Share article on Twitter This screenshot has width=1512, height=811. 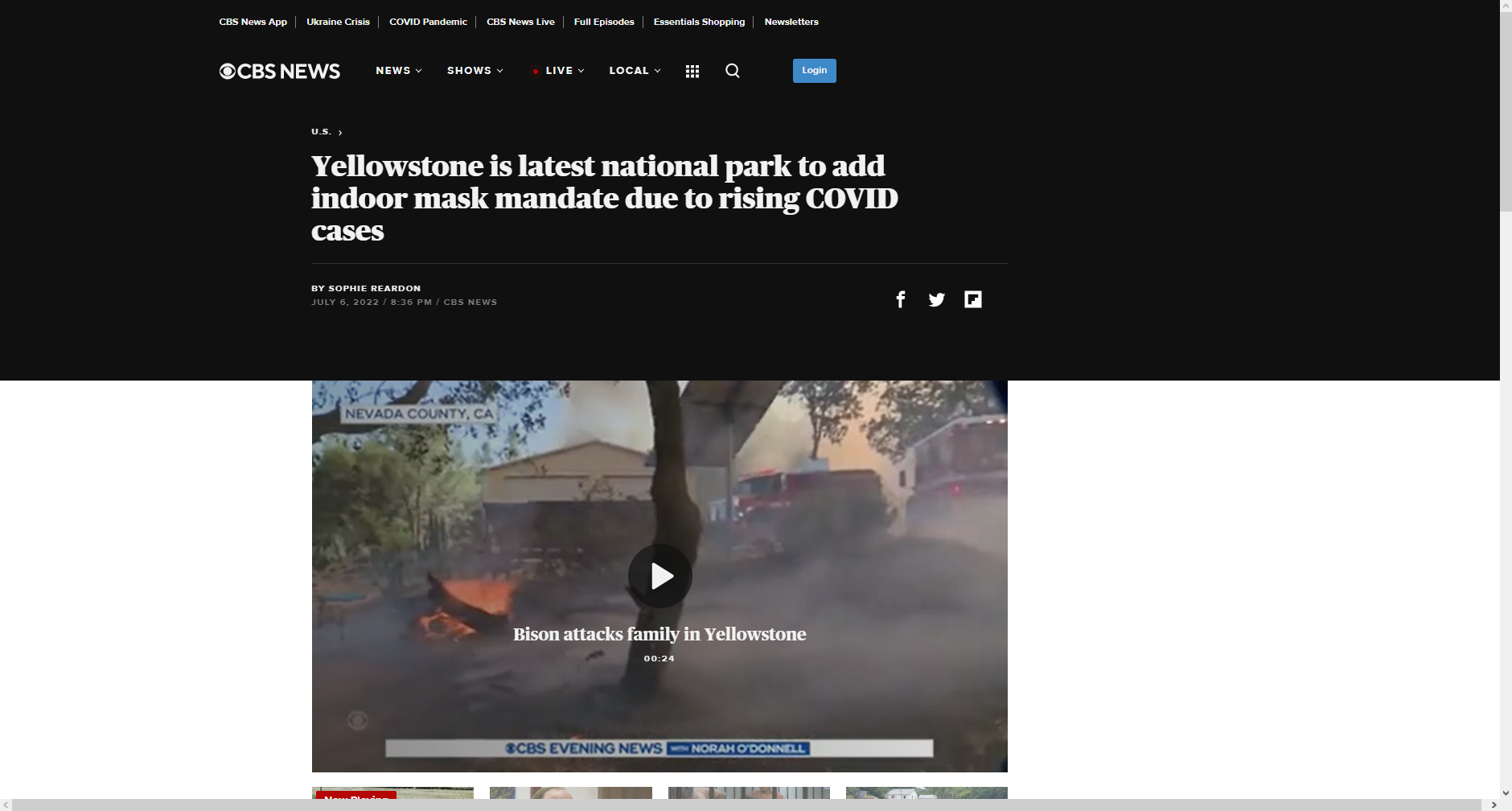pos(936,300)
